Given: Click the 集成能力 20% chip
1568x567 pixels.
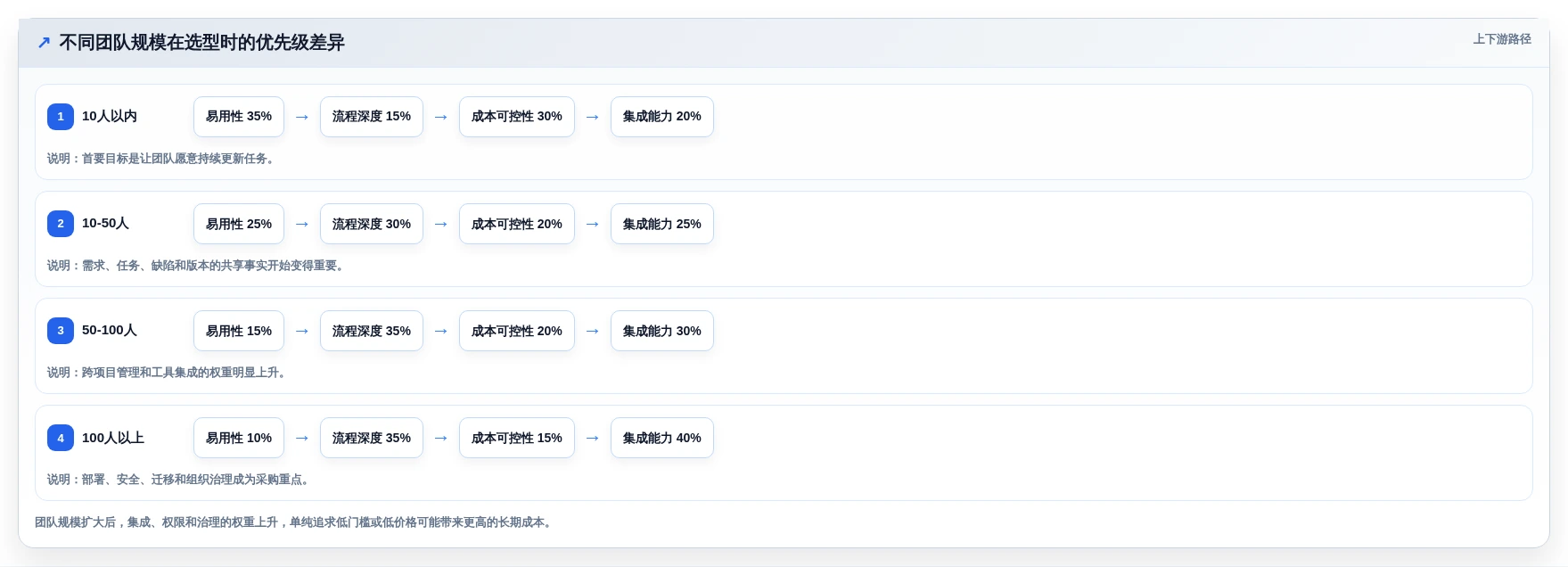Looking at the screenshot, I should click(662, 117).
